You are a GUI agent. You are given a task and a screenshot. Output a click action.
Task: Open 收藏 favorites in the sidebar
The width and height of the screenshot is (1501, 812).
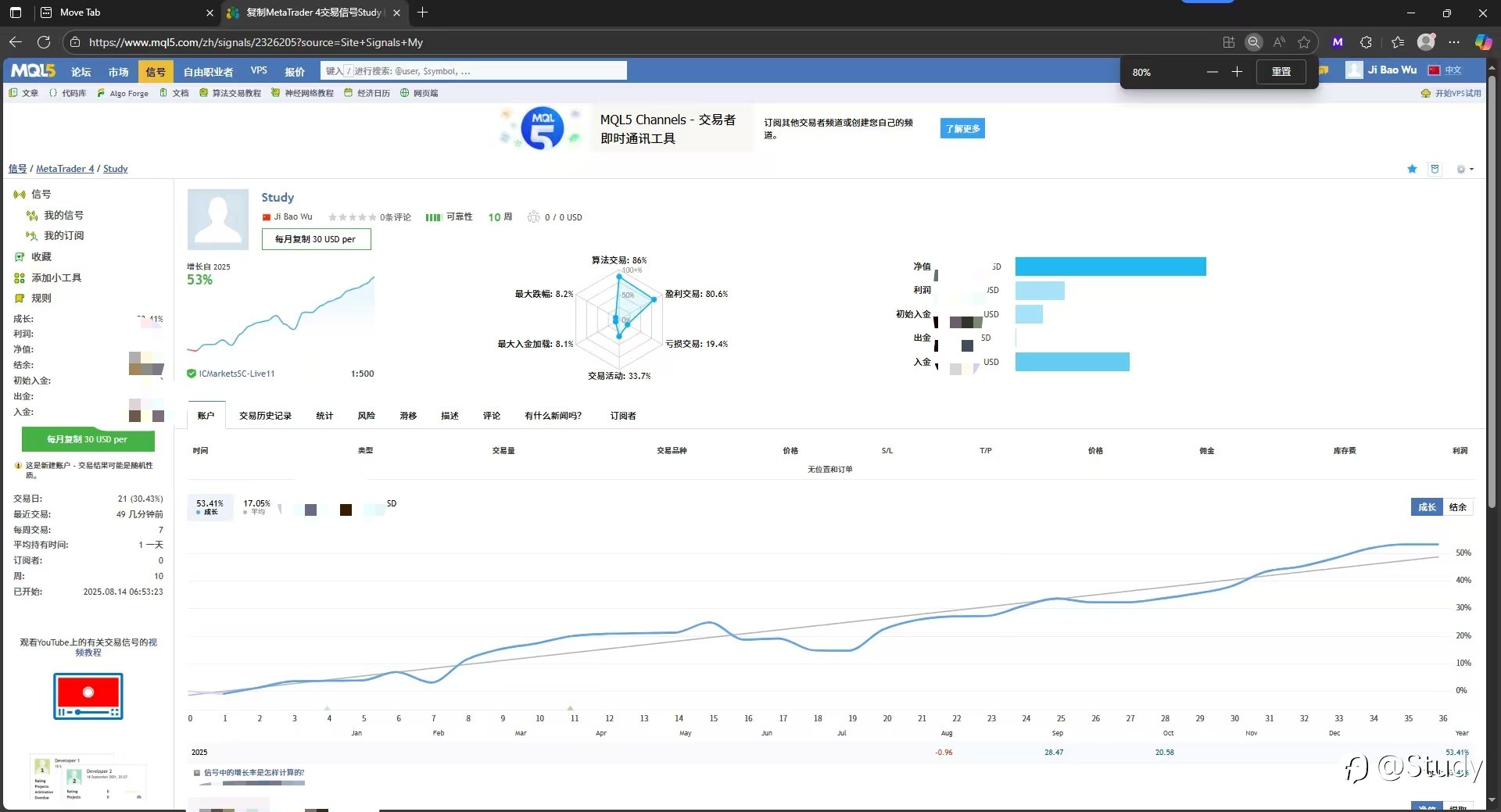(41, 256)
